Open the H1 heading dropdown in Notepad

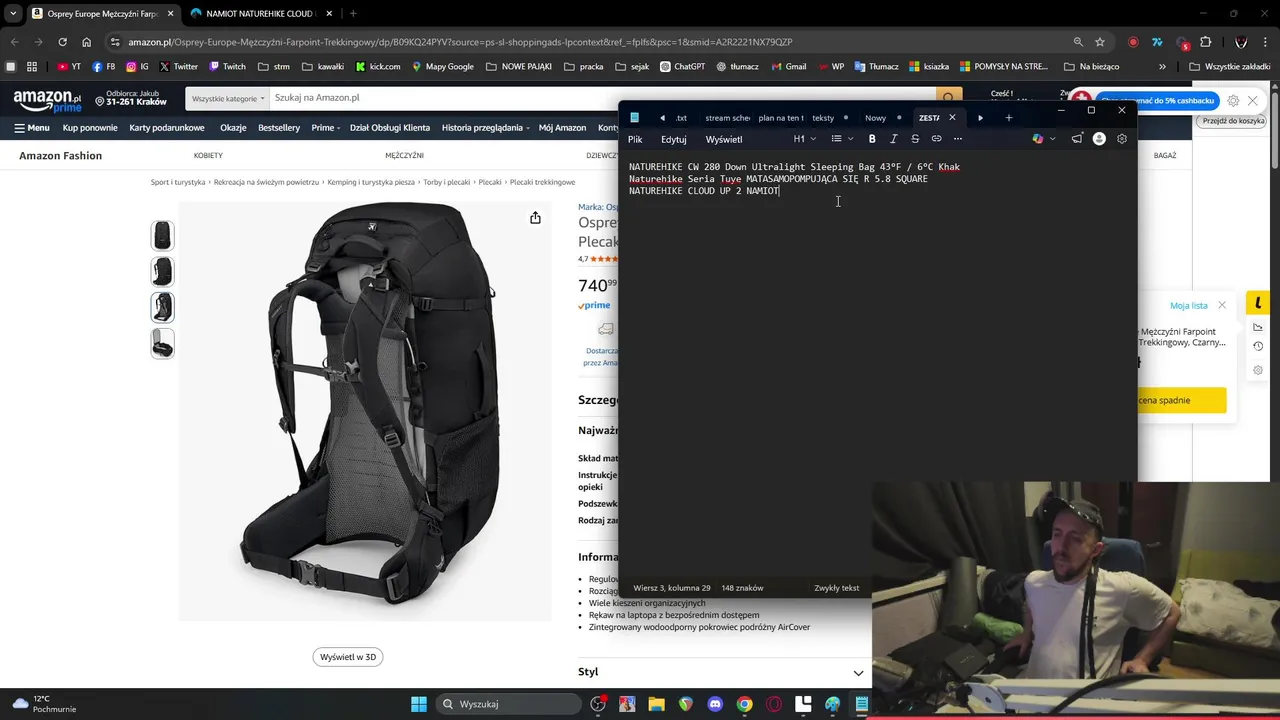pyautogui.click(x=804, y=139)
